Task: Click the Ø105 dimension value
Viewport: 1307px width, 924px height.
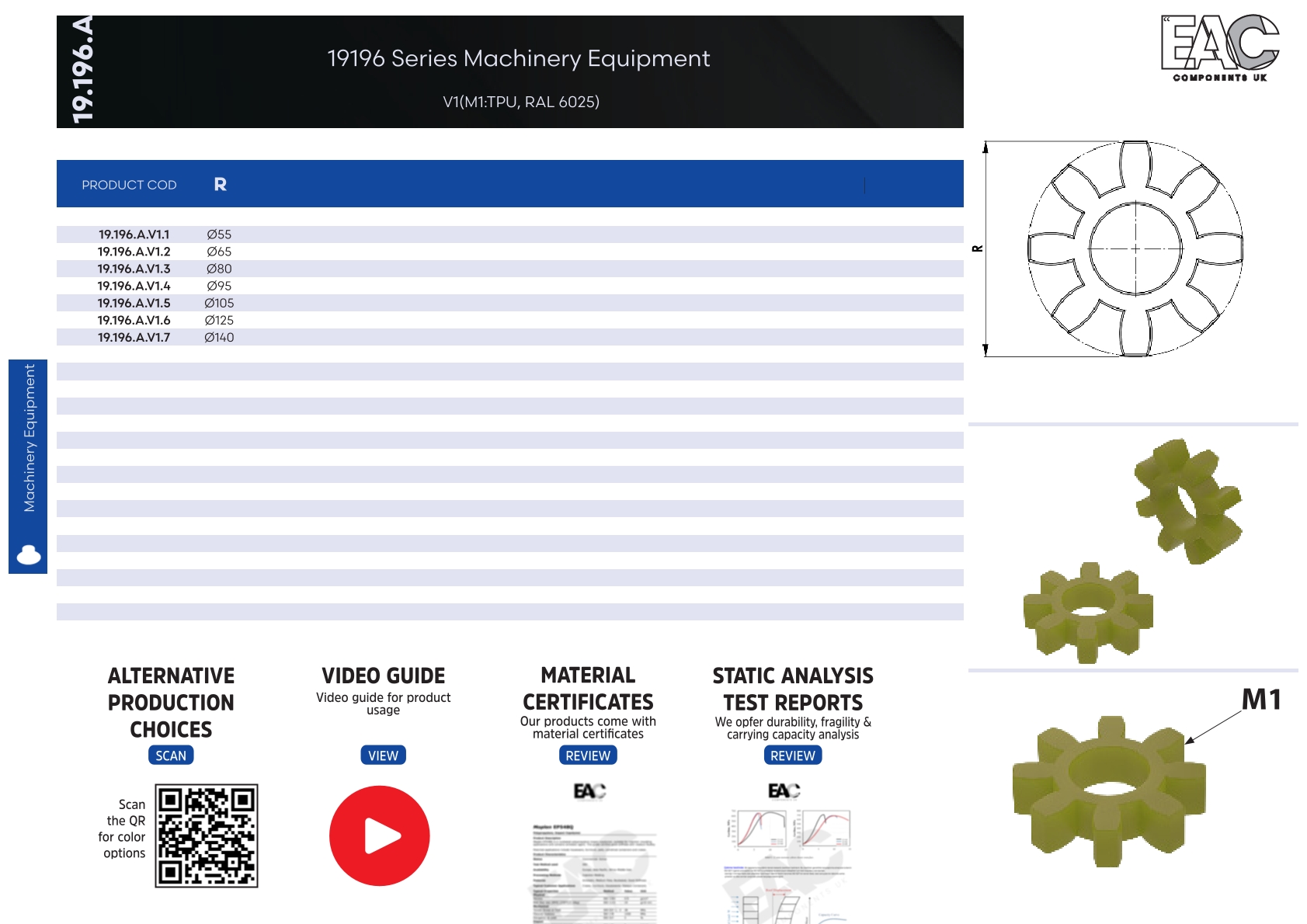Action: 219,303
